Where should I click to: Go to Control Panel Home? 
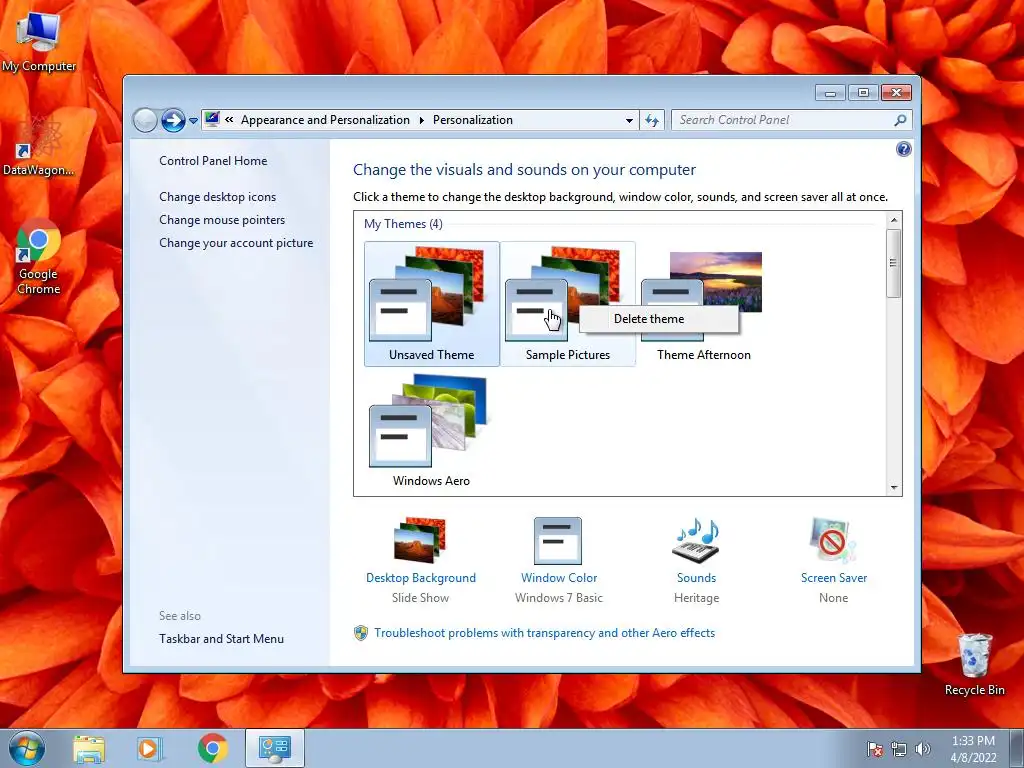(213, 161)
